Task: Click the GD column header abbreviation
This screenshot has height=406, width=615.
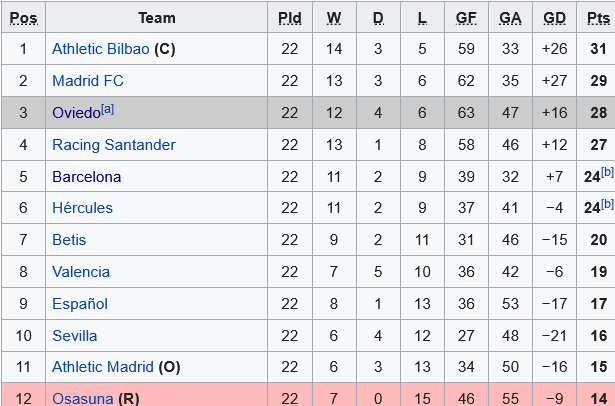Action: tap(555, 18)
